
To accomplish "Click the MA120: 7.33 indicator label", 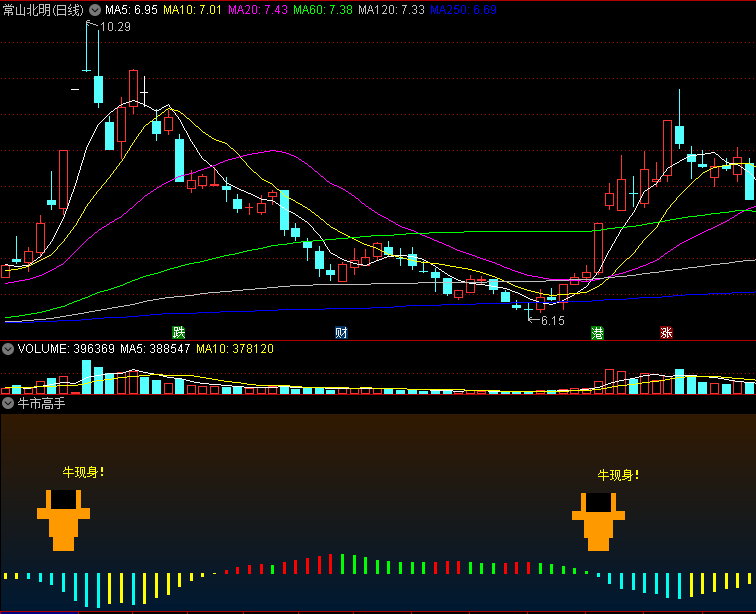I will [392, 10].
